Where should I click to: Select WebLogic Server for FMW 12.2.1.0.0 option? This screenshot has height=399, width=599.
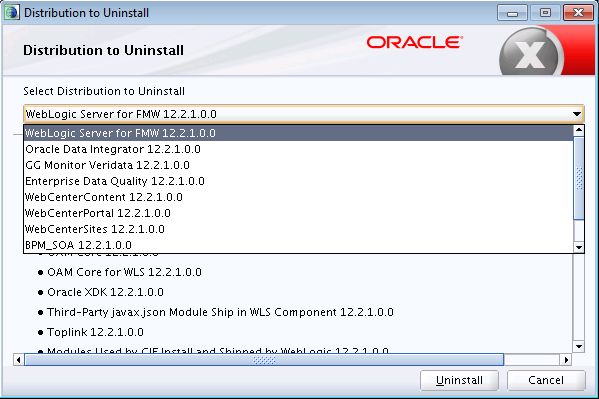click(x=298, y=133)
